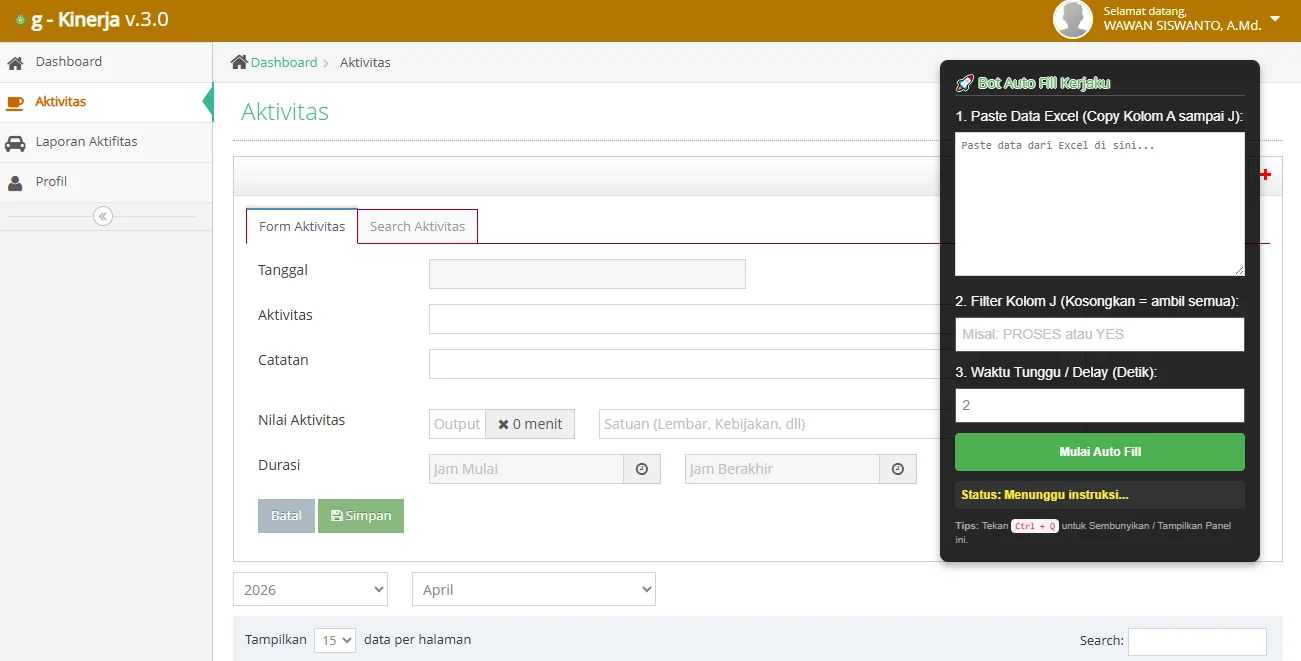Viewport: 1301px width, 661px height.
Task: Click the Aktivitas page heading
Action: pyautogui.click(x=285, y=112)
